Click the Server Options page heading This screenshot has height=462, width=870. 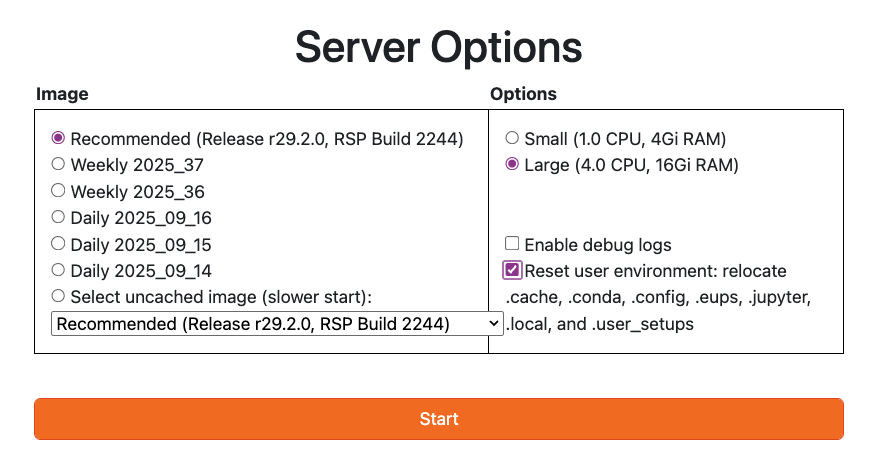(x=438, y=47)
